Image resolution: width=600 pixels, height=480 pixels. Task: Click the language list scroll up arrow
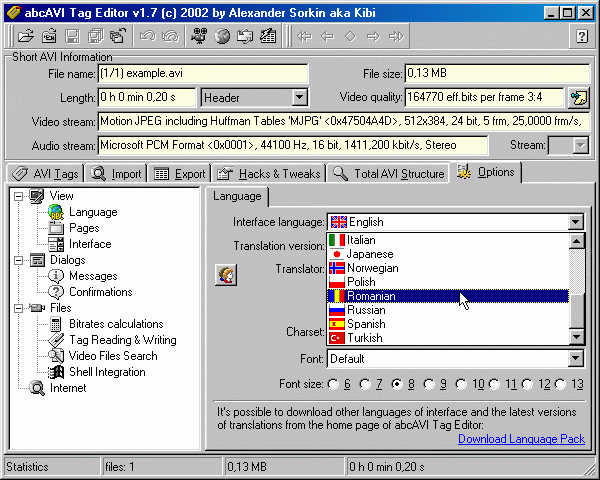tap(576, 241)
